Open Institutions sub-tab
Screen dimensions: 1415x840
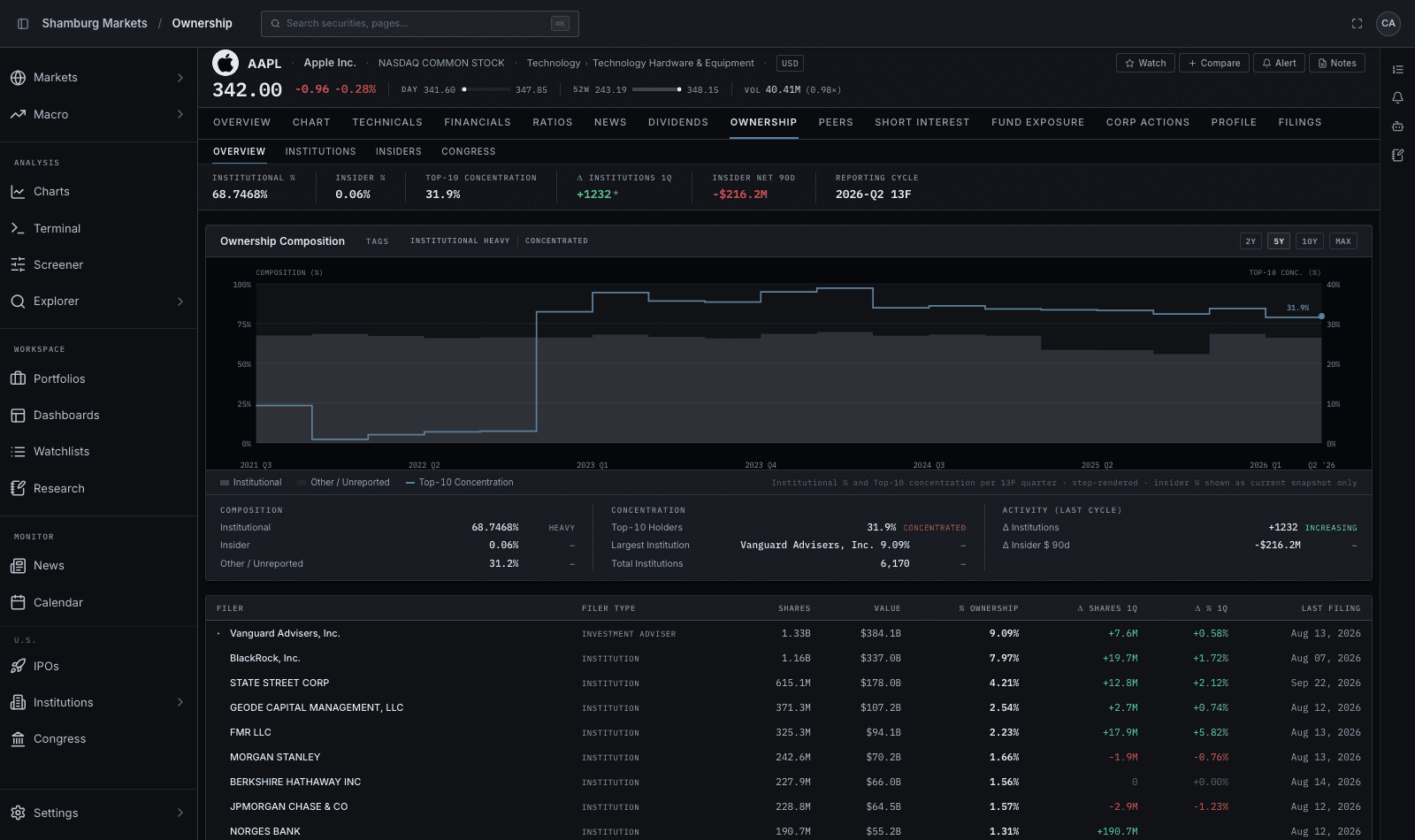[x=320, y=152]
